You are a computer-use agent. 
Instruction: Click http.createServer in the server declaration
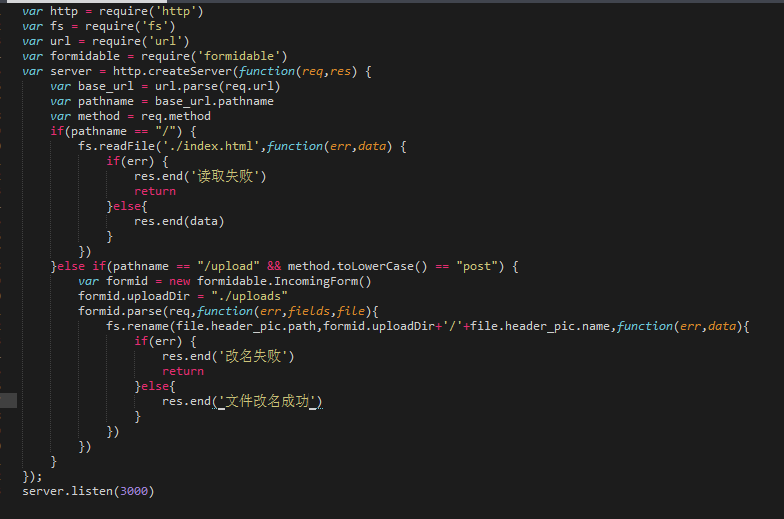(x=172, y=71)
